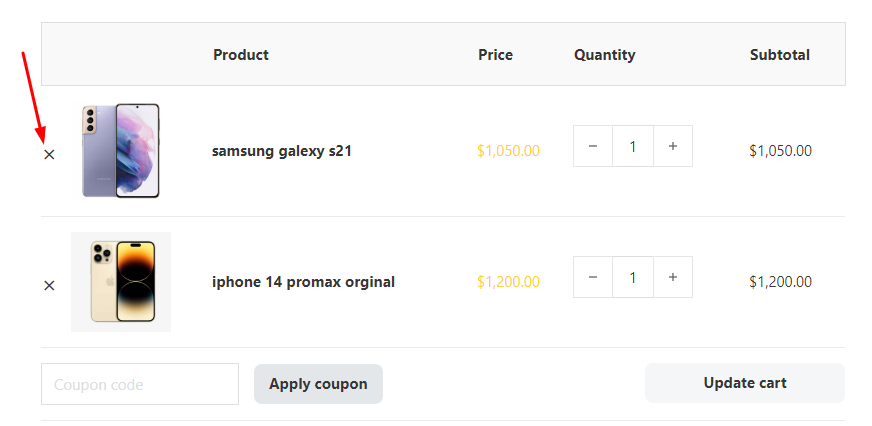Decrease iphone 14 promax quantity
872x426 pixels.
pyautogui.click(x=593, y=277)
